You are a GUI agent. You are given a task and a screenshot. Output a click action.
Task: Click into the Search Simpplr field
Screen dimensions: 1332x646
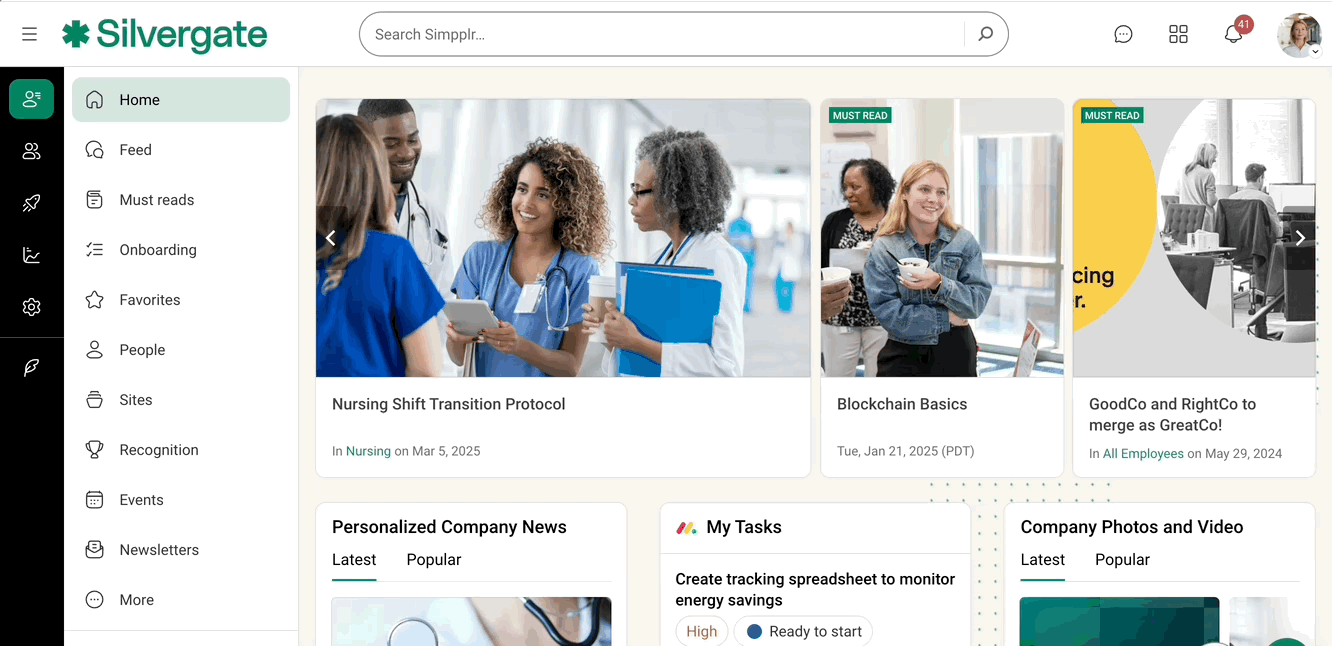(660, 34)
